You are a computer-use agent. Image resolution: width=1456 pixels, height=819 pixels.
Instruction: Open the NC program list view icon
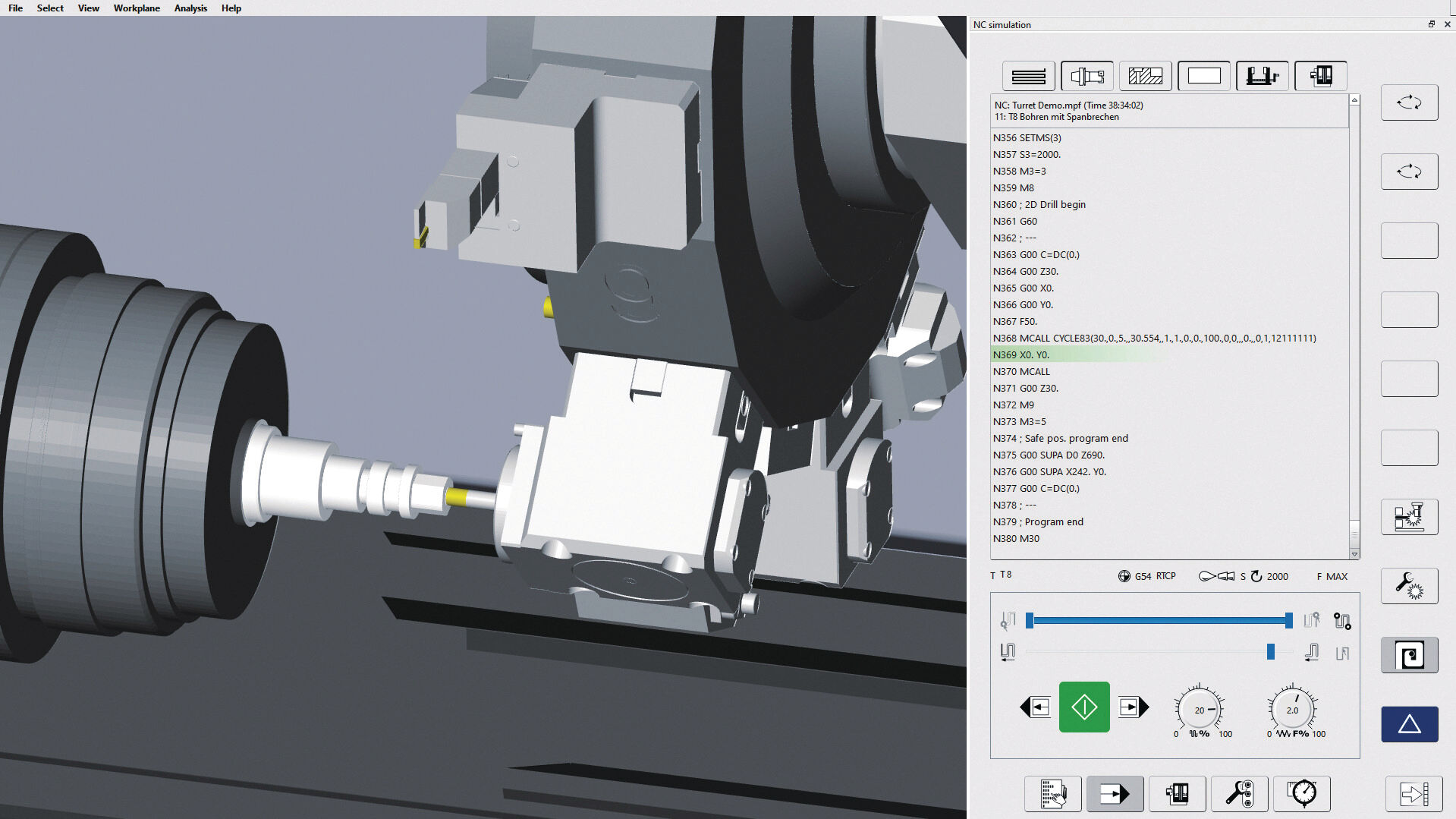[1027, 76]
